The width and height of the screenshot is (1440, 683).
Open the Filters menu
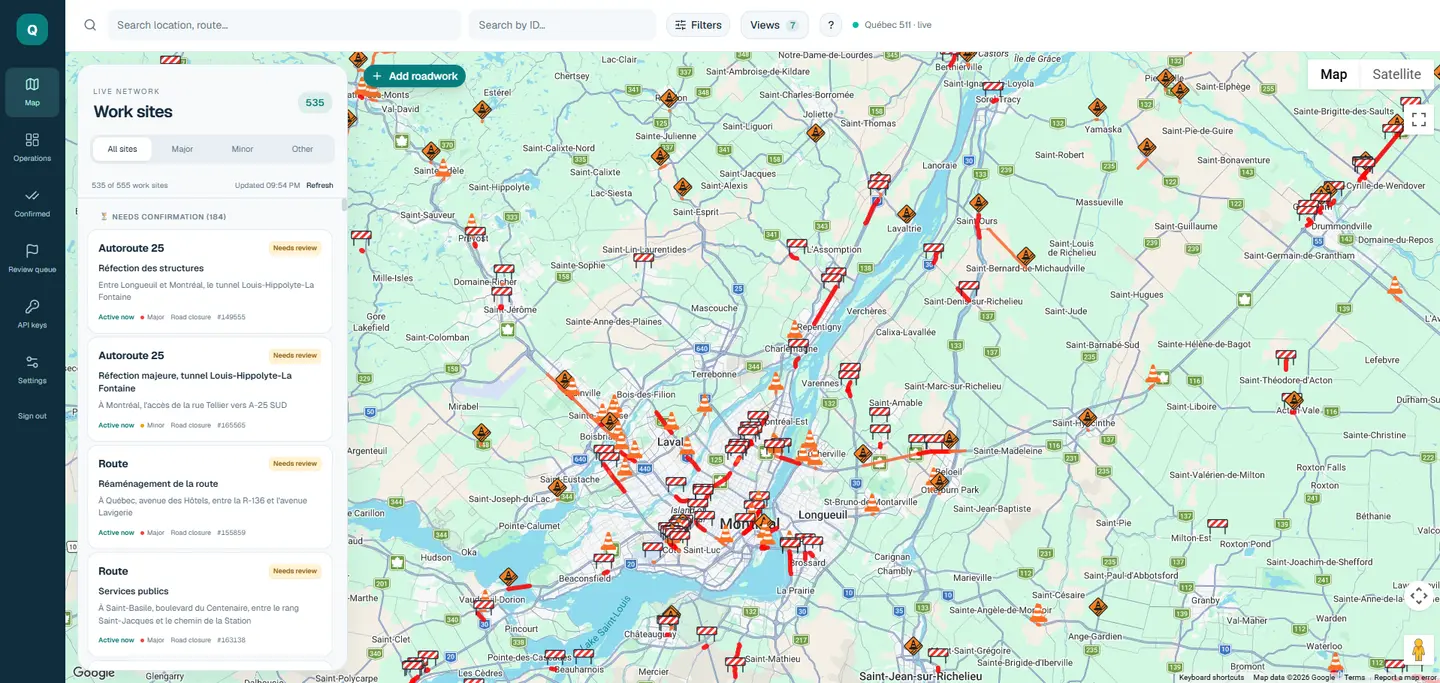[698, 25]
